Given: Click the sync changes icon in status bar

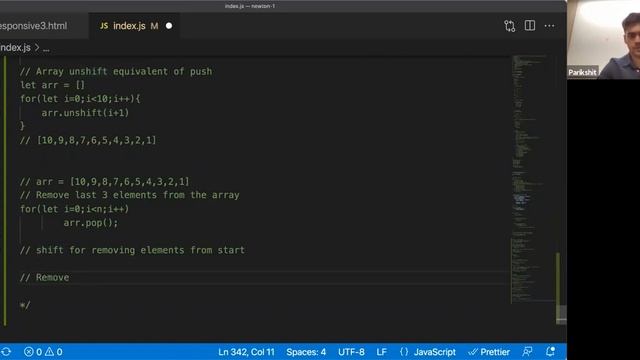Looking at the screenshot, I should (6, 351).
